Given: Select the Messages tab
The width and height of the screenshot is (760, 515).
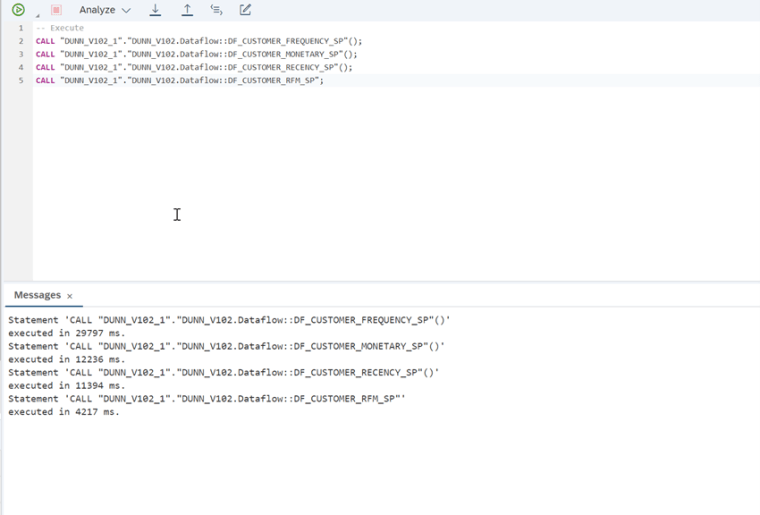Looking at the screenshot, I should coord(37,296).
